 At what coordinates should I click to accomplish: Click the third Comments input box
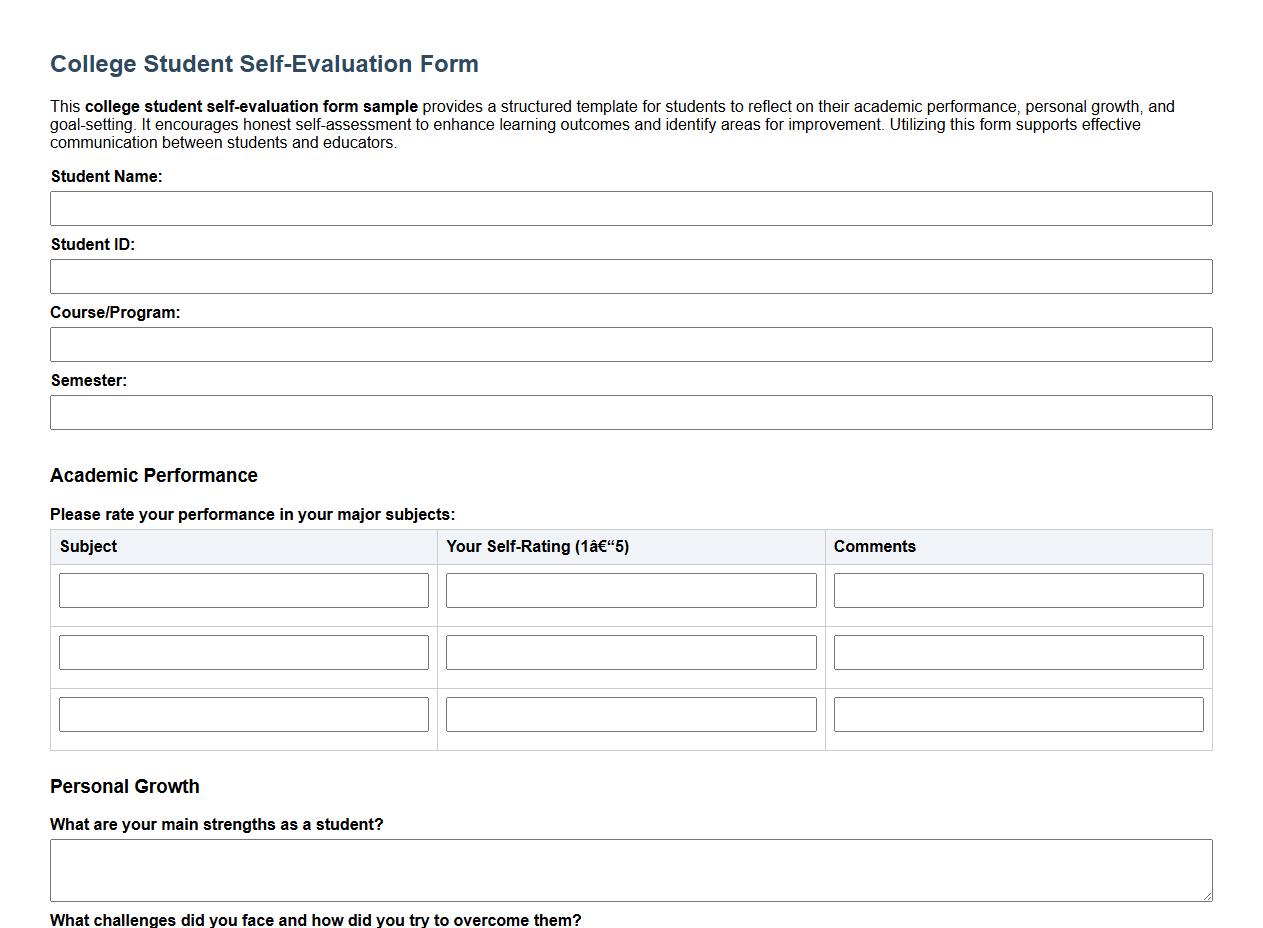[1018, 714]
